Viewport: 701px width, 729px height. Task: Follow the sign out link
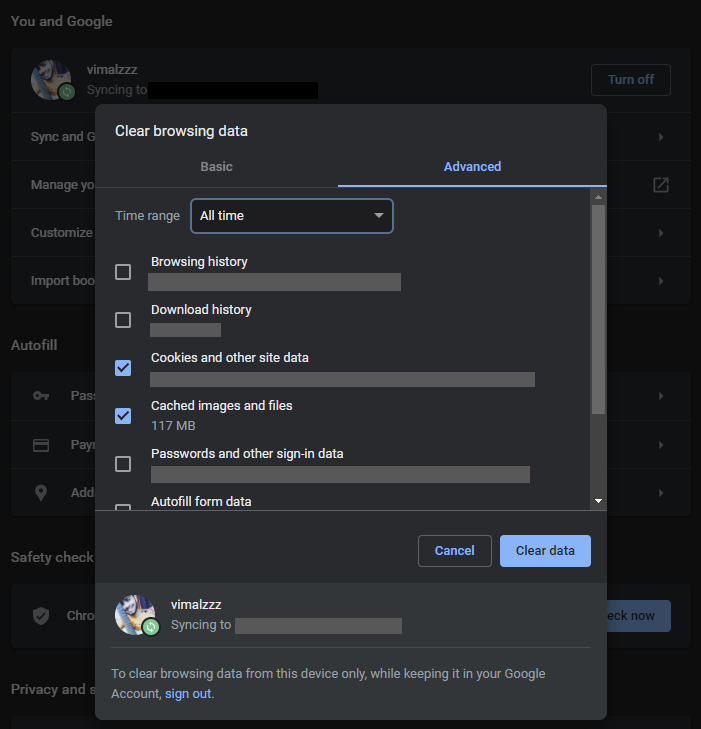(x=188, y=694)
